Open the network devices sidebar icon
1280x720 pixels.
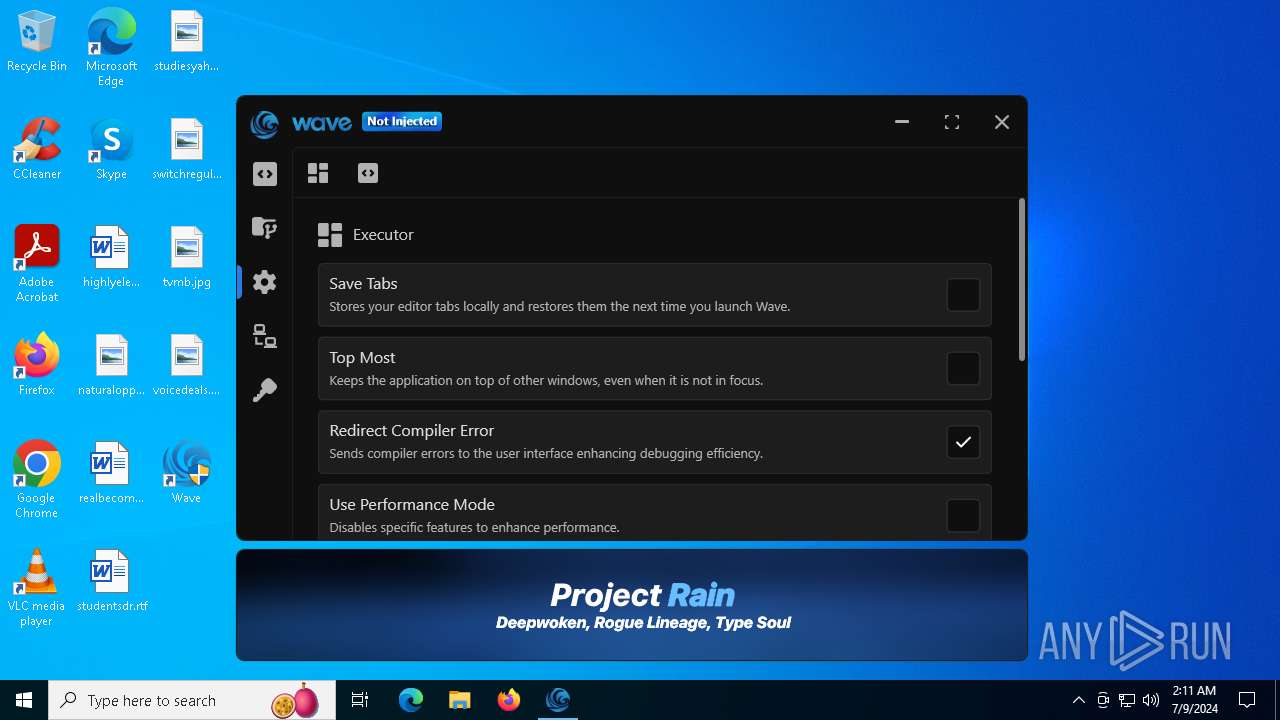pyautogui.click(x=265, y=336)
